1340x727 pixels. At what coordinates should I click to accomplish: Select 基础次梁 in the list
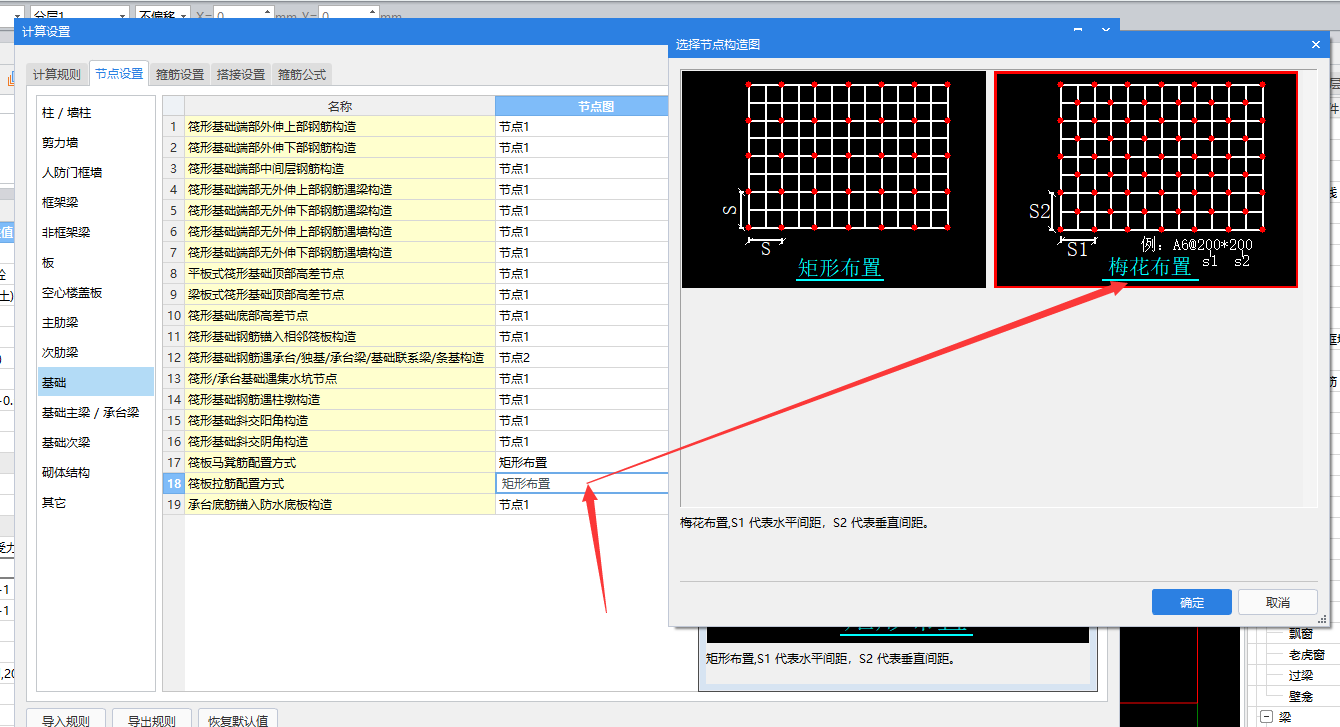coord(95,442)
